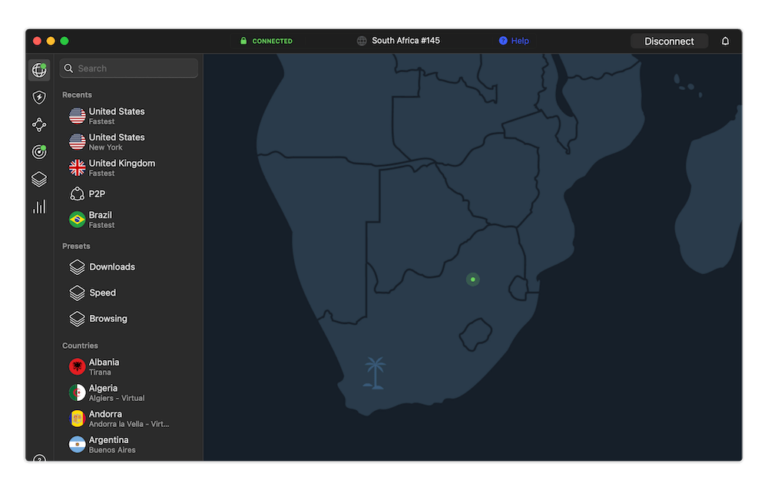The height and width of the screenshot is (490, 768).
Task: Connect to Albania Tirana server
Action: [104, 367]
